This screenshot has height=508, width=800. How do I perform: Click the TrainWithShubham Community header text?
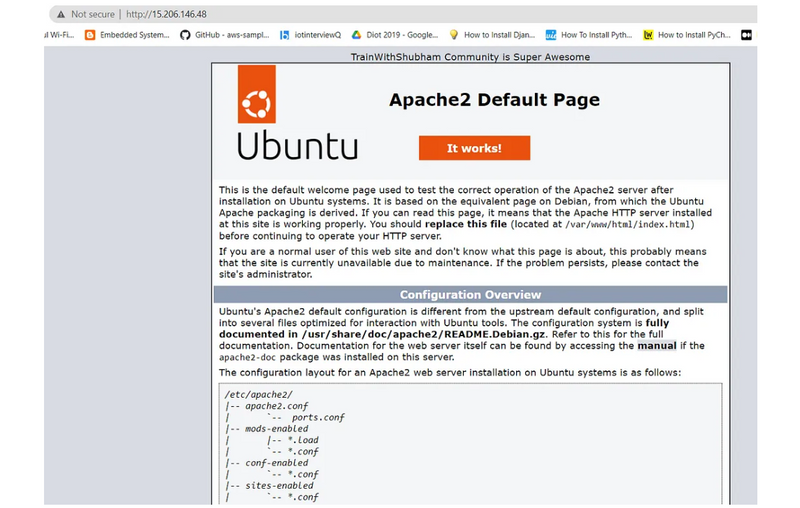coord(470,57)
